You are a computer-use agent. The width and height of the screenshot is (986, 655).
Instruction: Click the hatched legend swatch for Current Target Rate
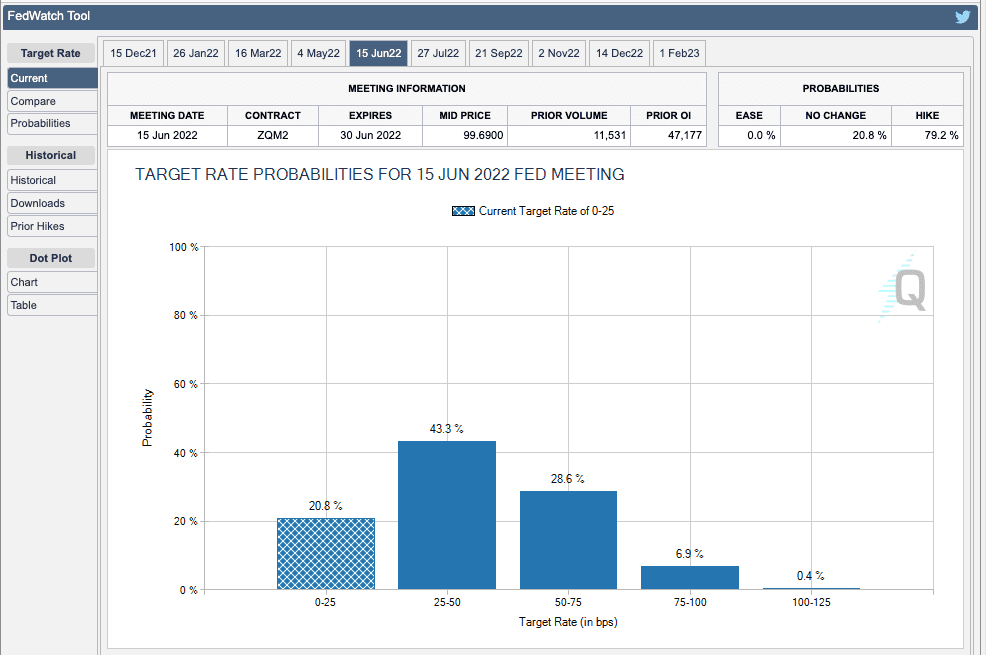463,211
